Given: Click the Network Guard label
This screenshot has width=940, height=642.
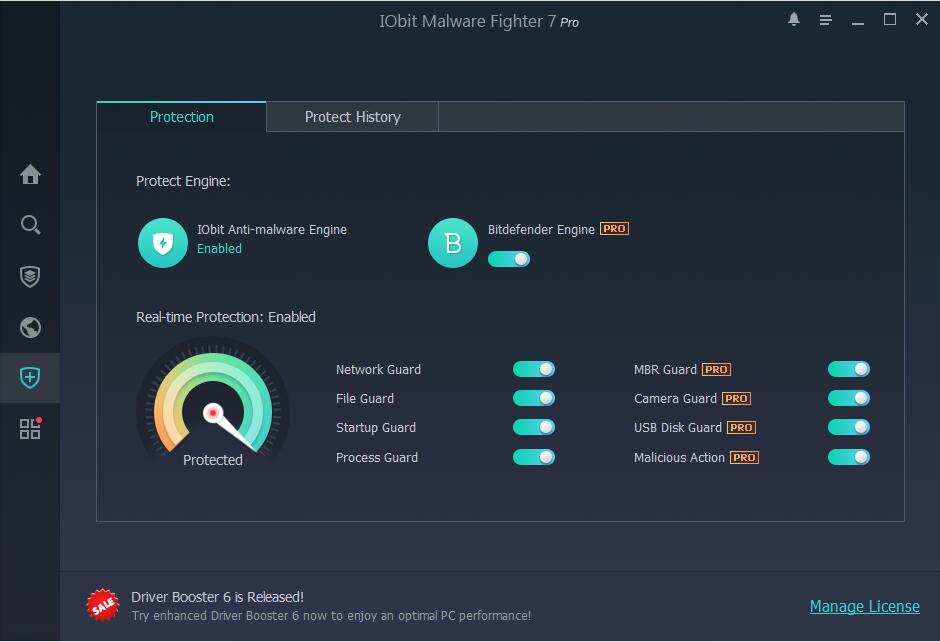Looking at the screenshot, I should pos(378,369).
